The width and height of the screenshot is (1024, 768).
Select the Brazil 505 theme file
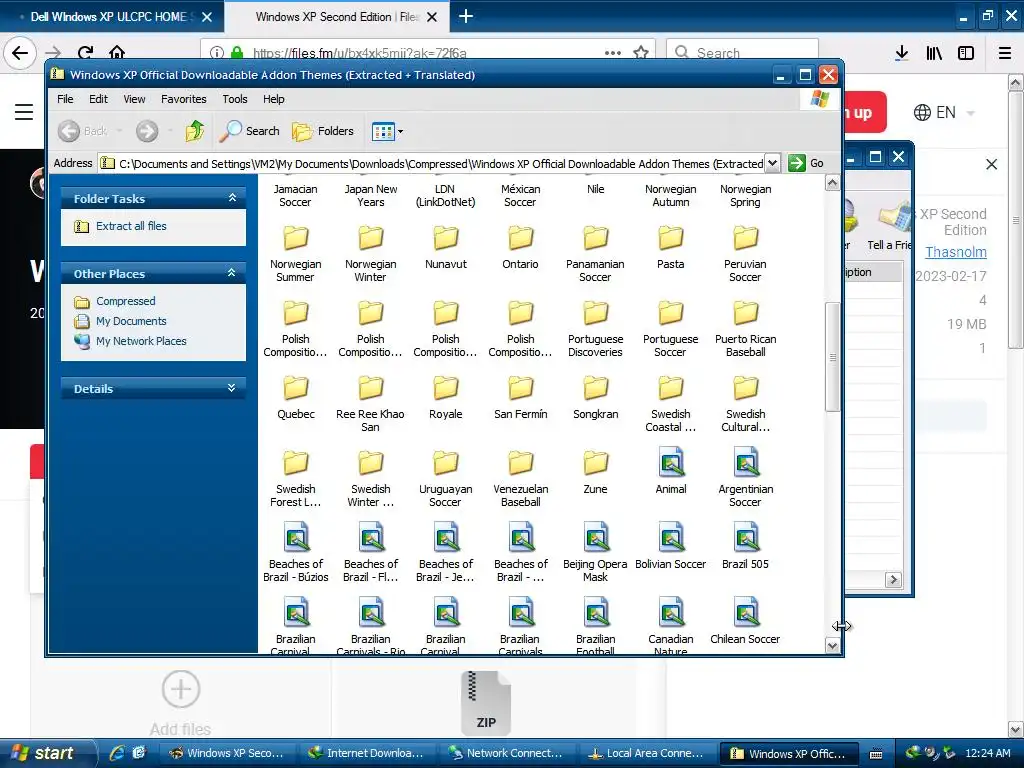(745, 546)
